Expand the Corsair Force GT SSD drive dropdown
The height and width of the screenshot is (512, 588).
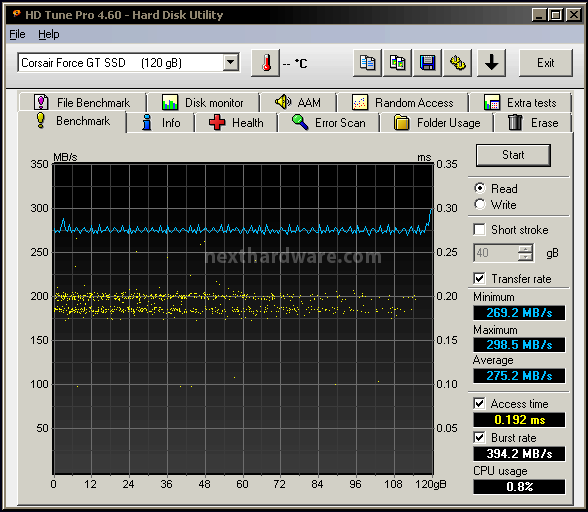[x=231, y=63]
